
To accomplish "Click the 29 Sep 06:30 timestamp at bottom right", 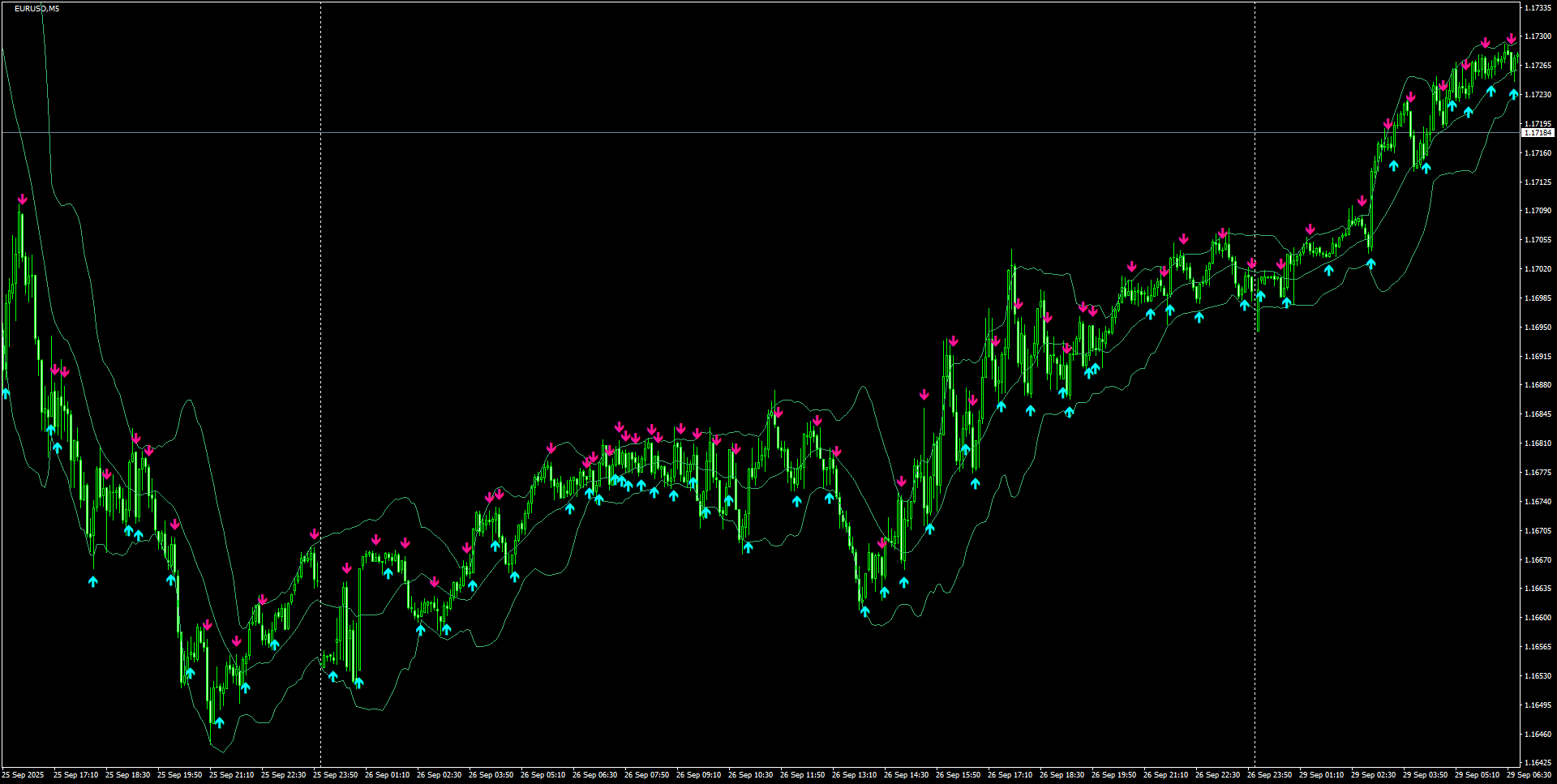I will pos(1531,774).
